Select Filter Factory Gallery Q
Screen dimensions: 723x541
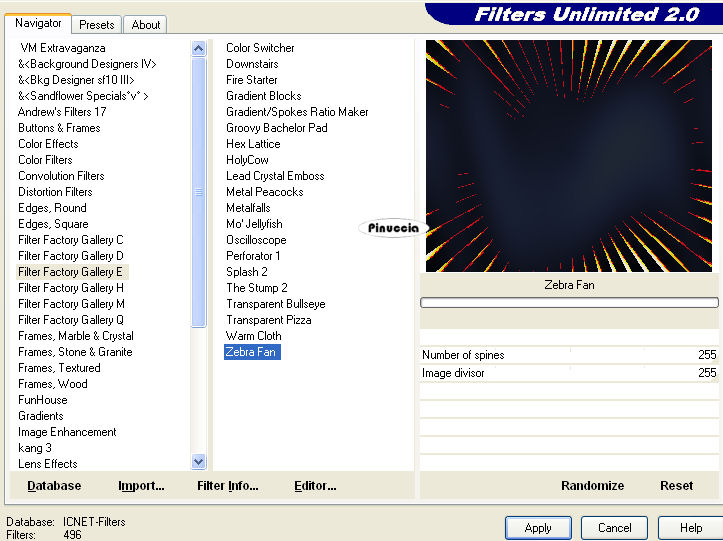click(x=71, y=320)
